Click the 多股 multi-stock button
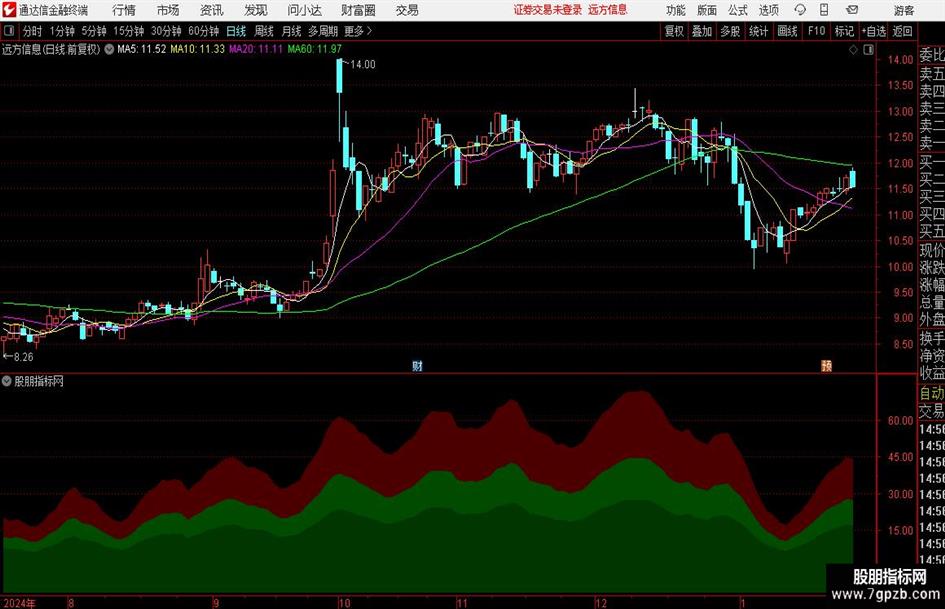This screenshot has width=945, height=609. click(730, 31)
